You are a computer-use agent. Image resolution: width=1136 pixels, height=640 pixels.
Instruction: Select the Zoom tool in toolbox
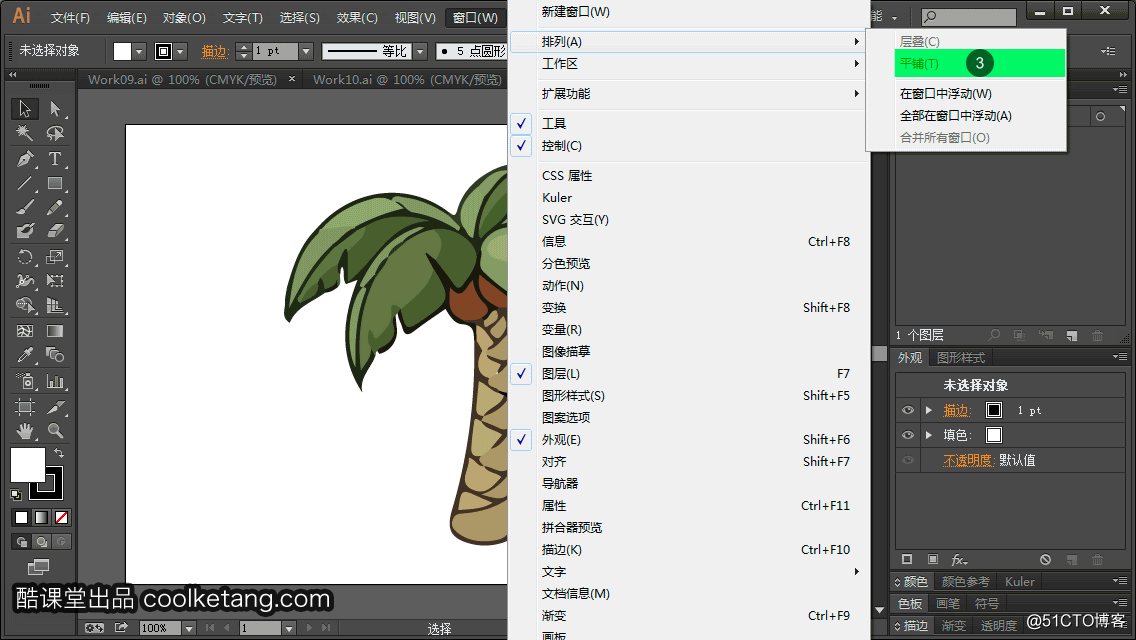(x=55, y=431)
